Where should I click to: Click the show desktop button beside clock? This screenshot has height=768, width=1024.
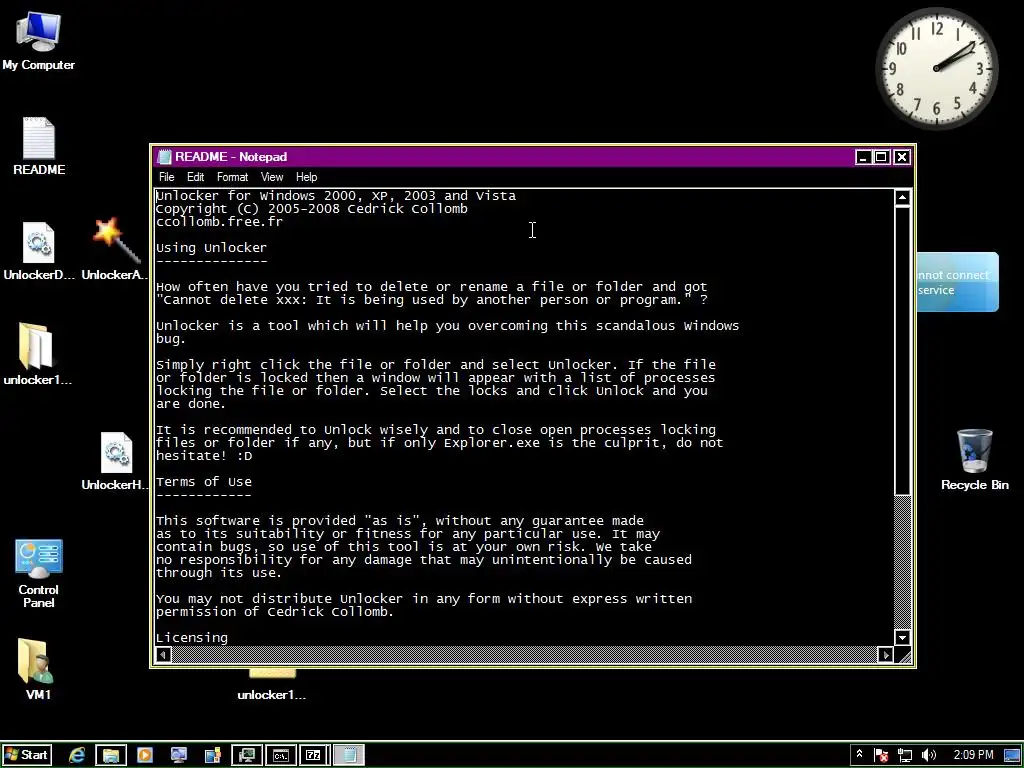click(x=1012, y=755)
